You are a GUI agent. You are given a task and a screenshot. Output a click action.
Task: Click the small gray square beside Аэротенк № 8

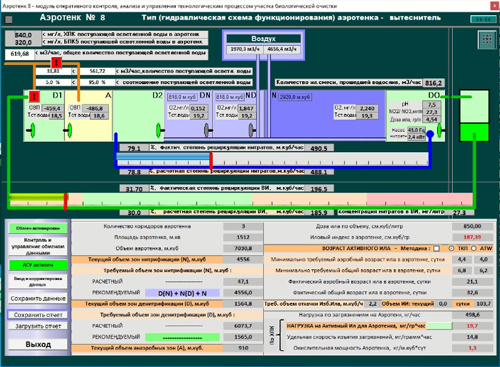[x=9, y=20]
